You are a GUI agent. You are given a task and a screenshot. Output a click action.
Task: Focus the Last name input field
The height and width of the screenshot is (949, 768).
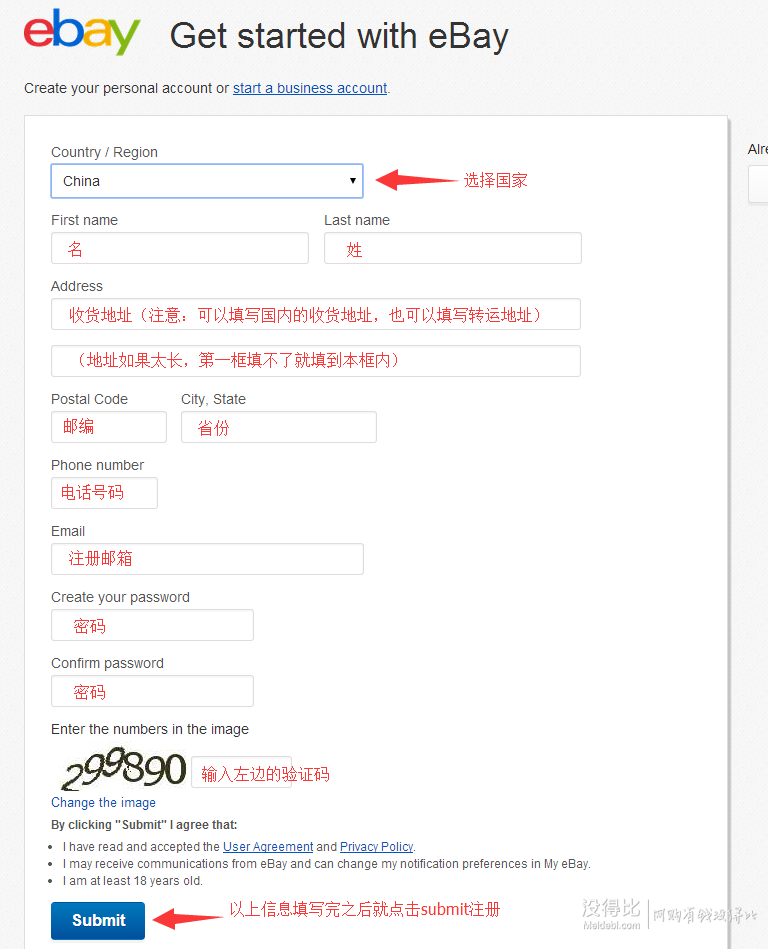coord(453,248)
